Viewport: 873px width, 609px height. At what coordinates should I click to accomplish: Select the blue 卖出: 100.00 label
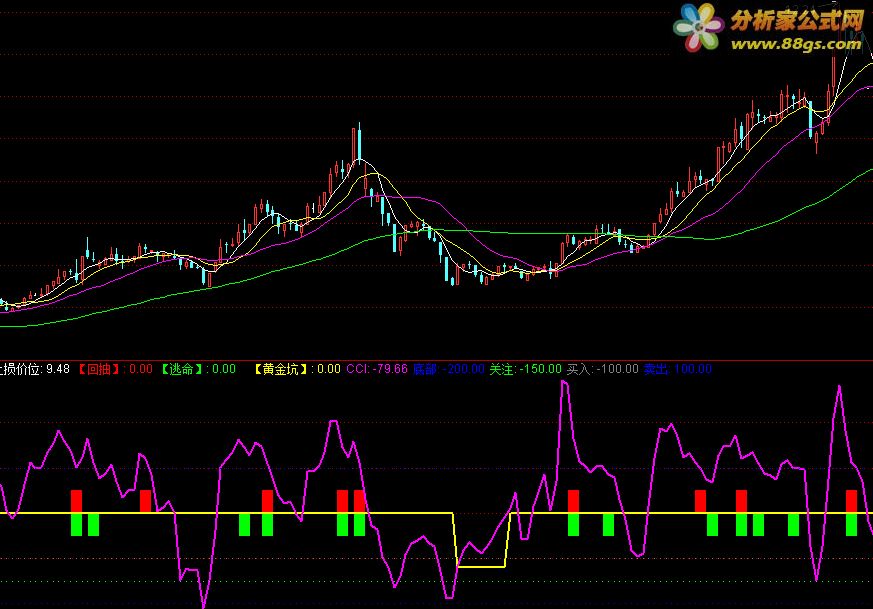point(678,369)
